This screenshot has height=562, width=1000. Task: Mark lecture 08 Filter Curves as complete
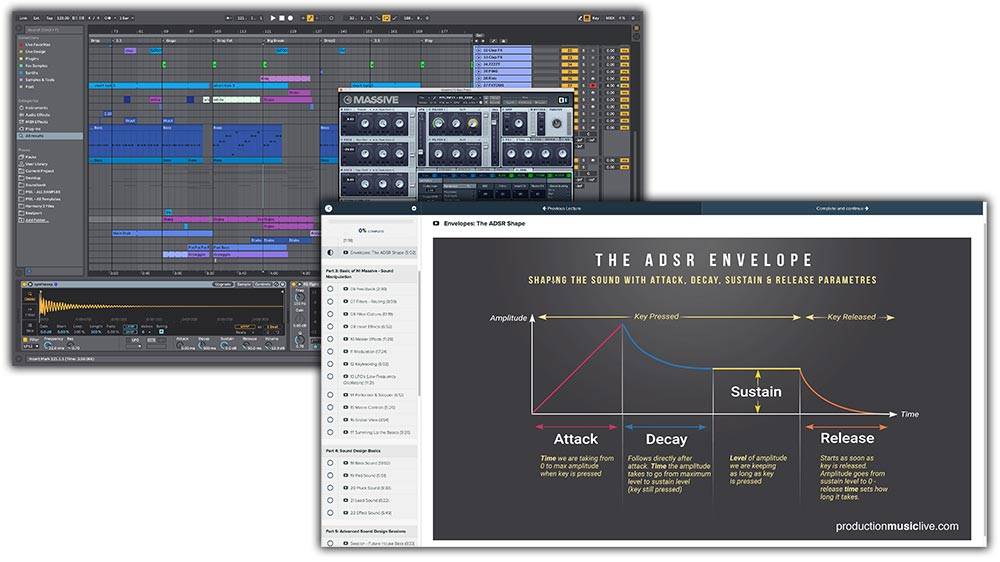click(x=330, y=314)
